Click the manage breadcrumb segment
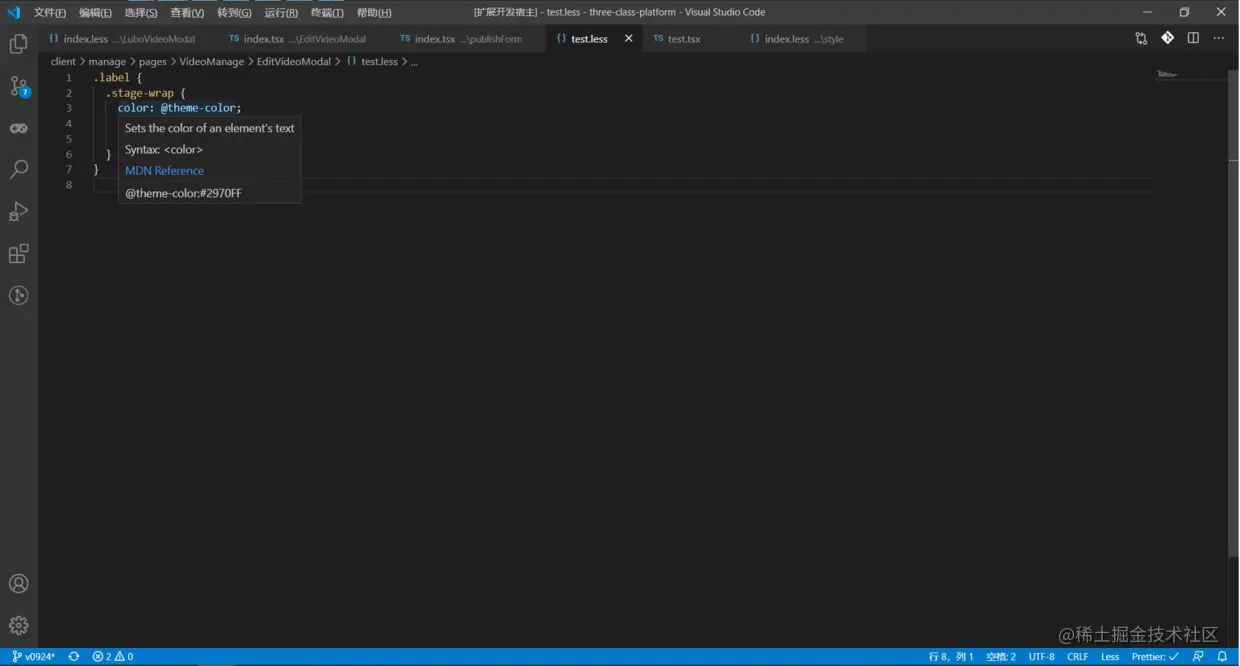1240x666 pixels. click(x=107, y=61)
